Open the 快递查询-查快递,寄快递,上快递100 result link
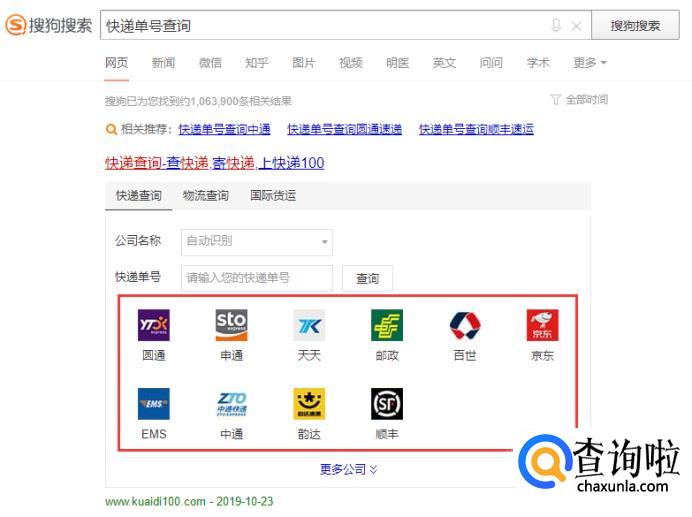 point(214,163)
